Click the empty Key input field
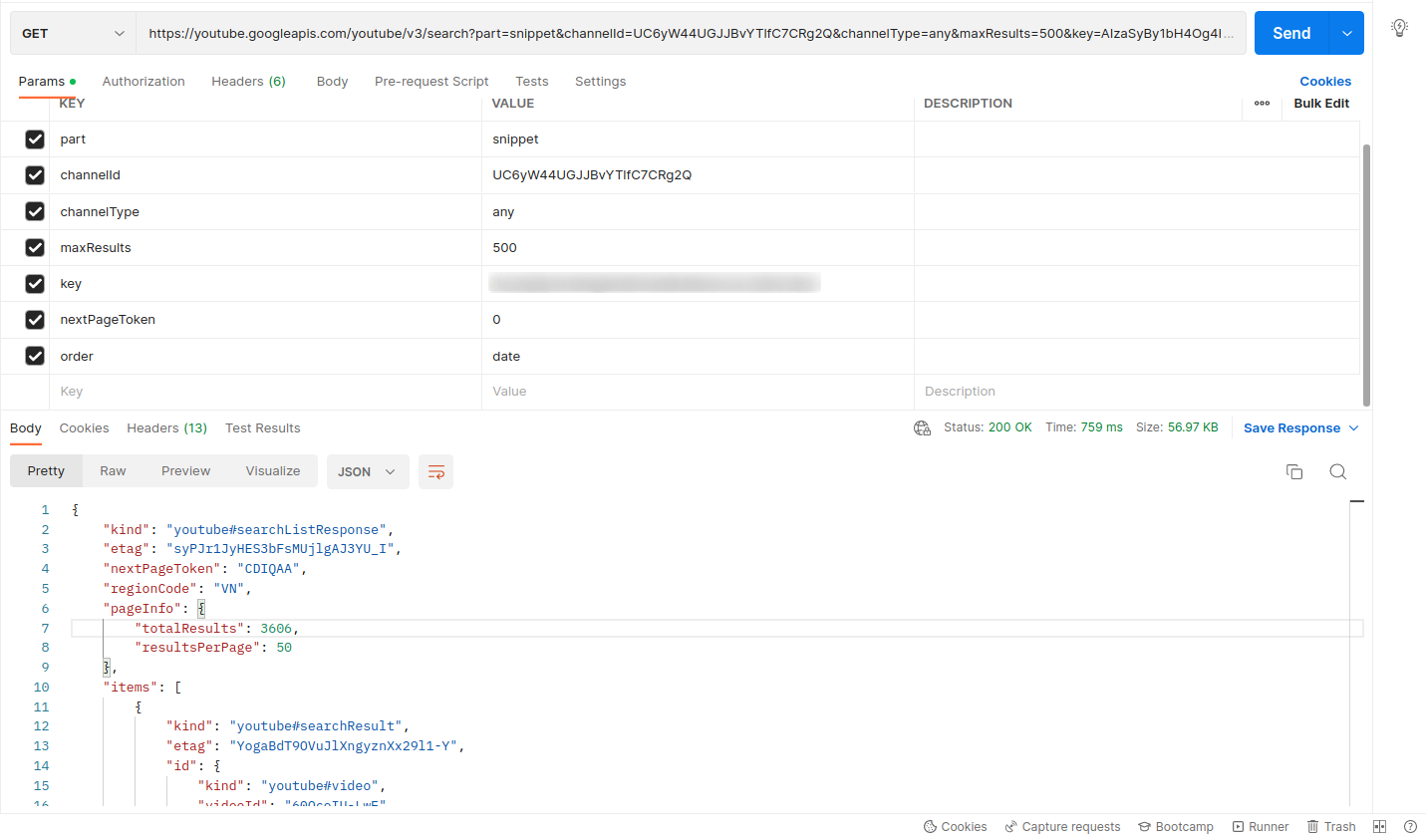Image resolution: width=1426 pixels, height=840 pixels. click(x=264, y=392)
